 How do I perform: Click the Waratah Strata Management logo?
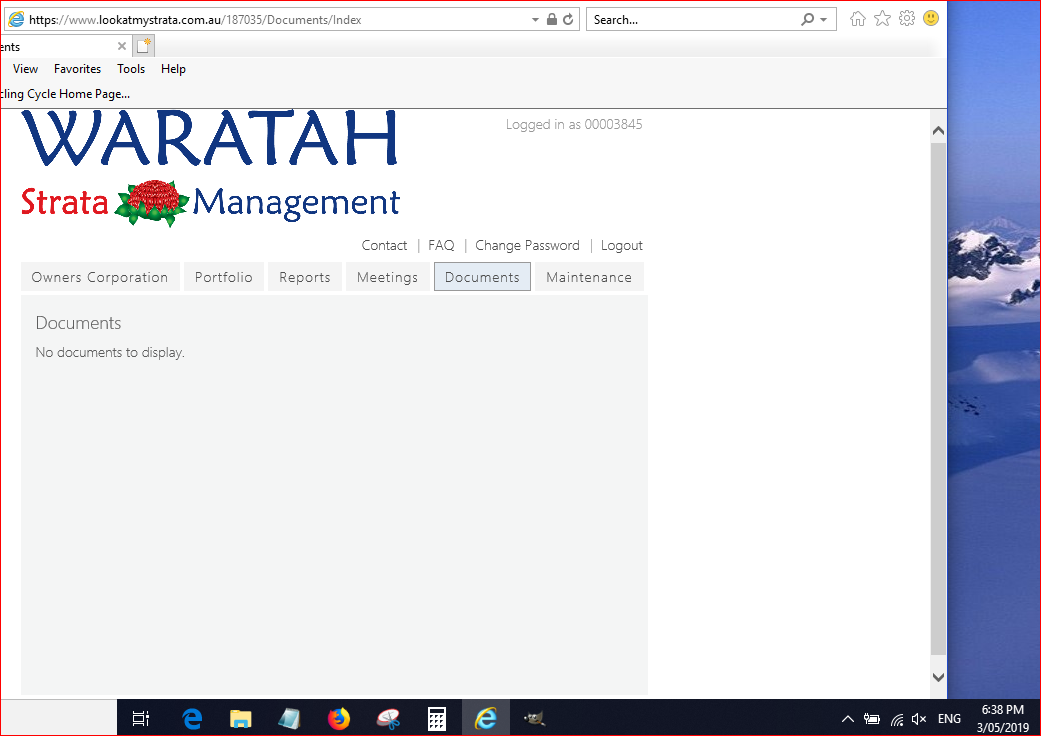(x=210, y=169)
